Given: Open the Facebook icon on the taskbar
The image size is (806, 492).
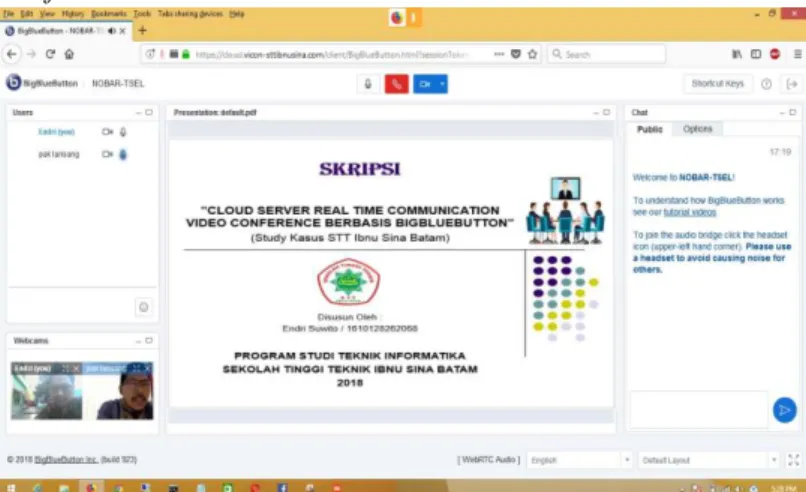Looking at the screenshot, I should pyautogui.click(x=282, y=487).
